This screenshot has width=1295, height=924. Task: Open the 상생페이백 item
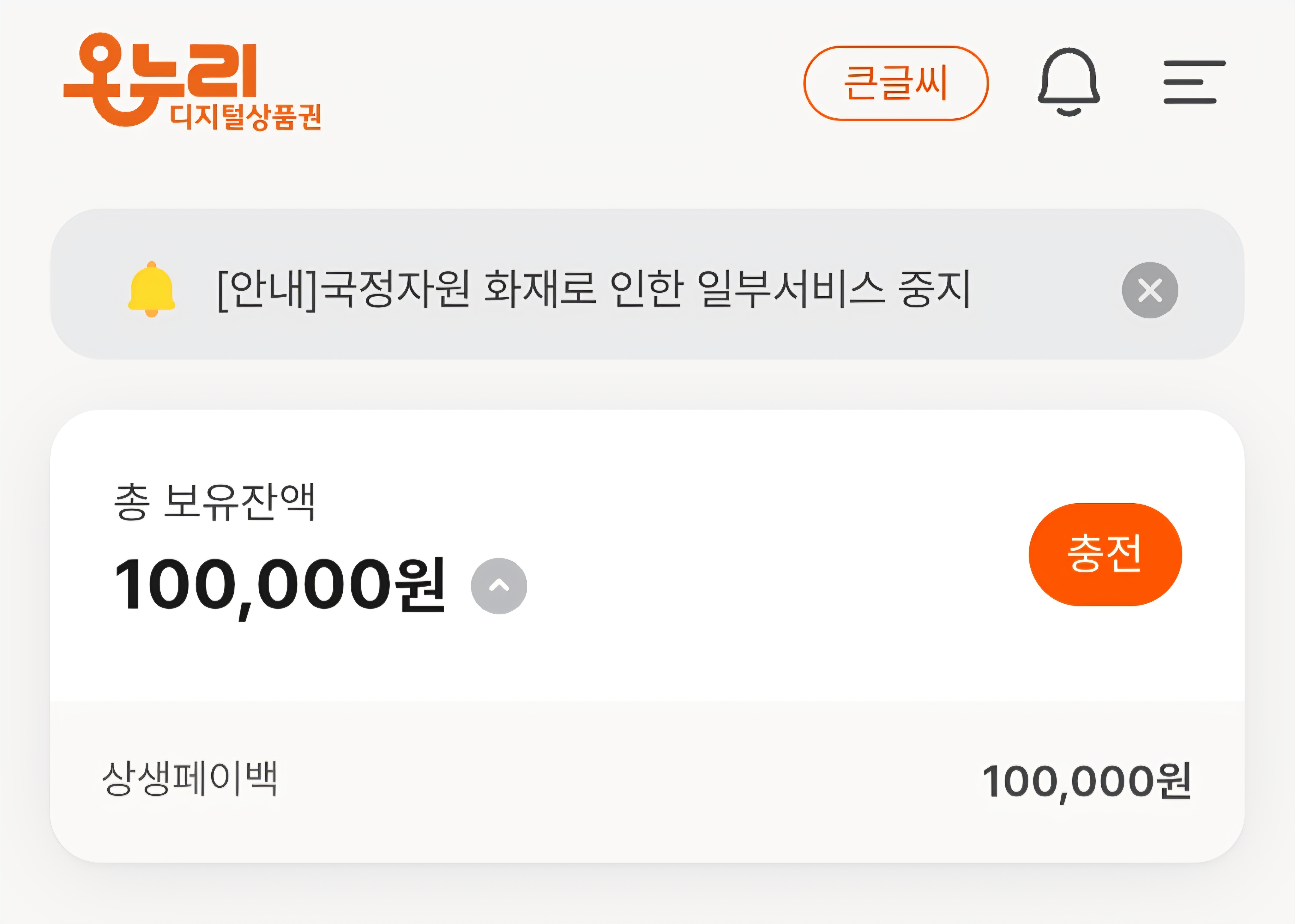(189, 778)
